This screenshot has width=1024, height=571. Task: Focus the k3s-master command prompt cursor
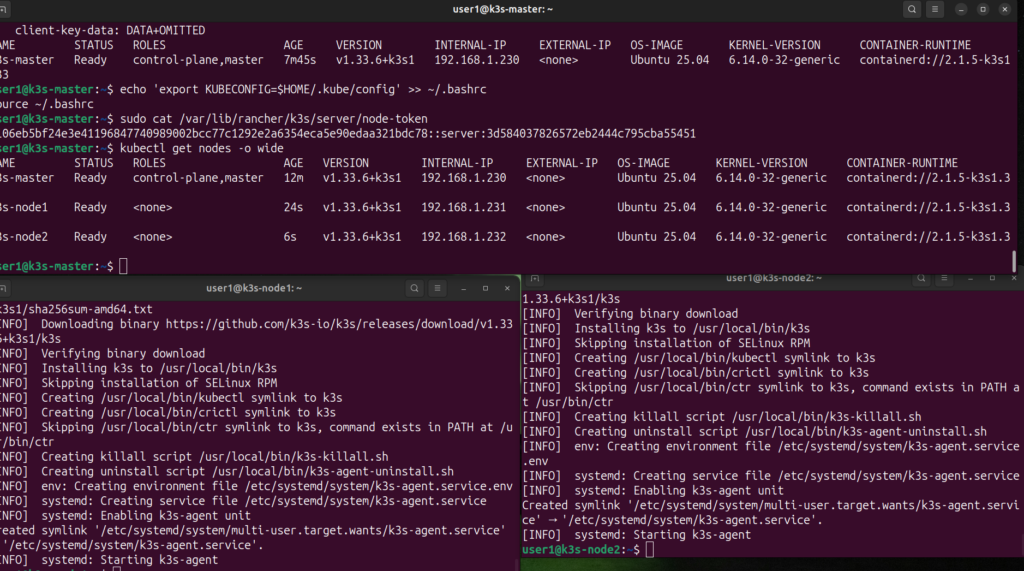tap(123, 266)
